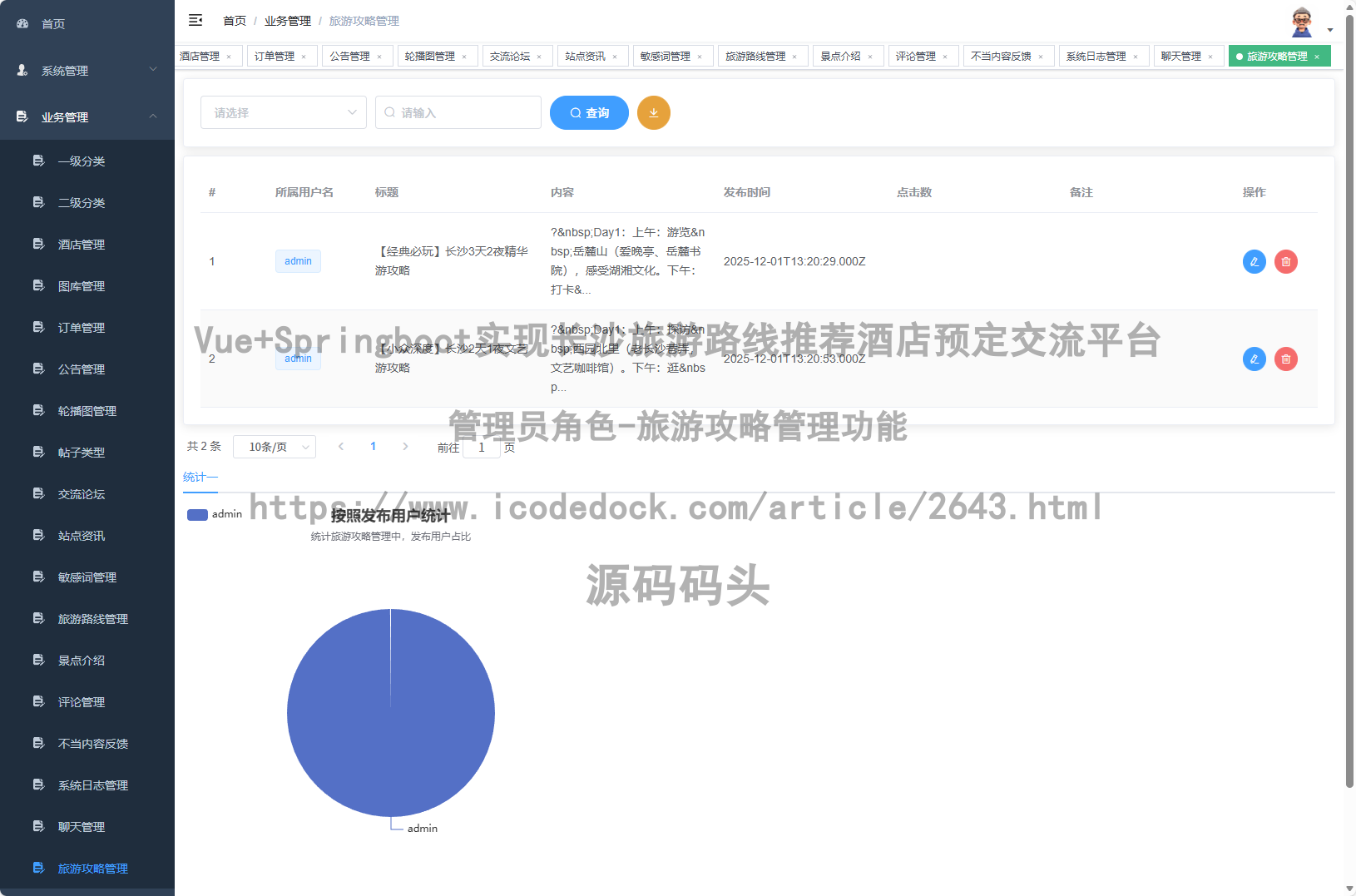Collapse the sidebar using the hamburger icon

(x=195, y=20)
